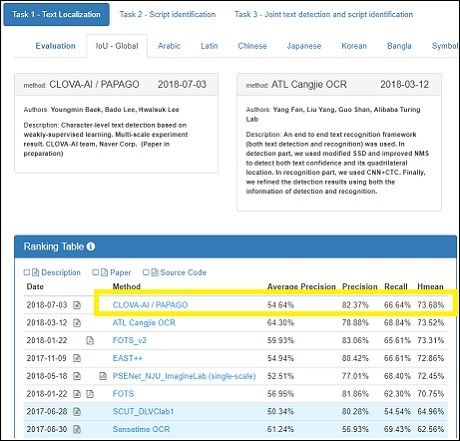Click the Average Precision column header
Image resolution: width=460 pixels, height=441 pixels.
(301, 287)
